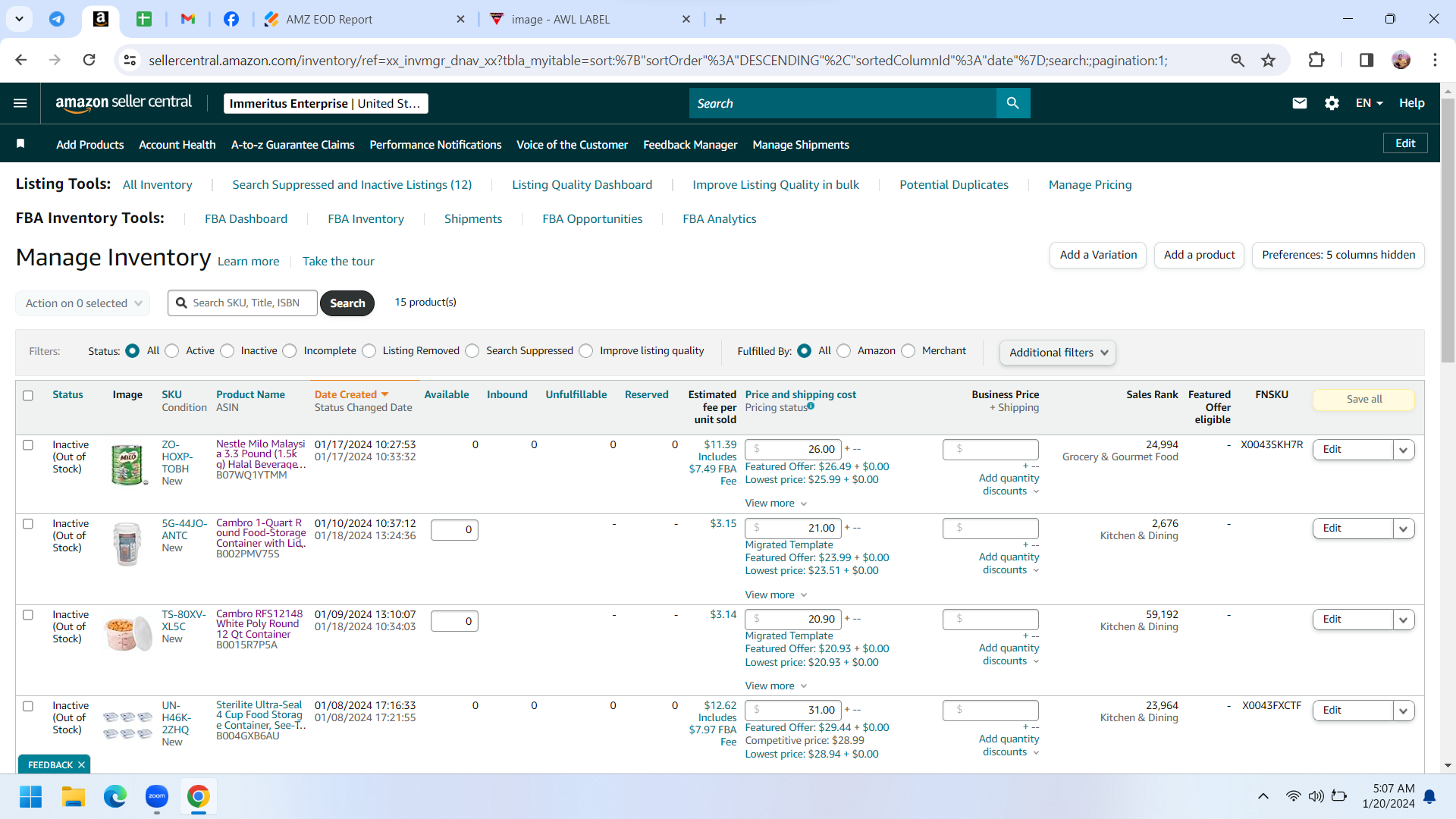Open the Seller Central hamburger menu

[20, 103]
